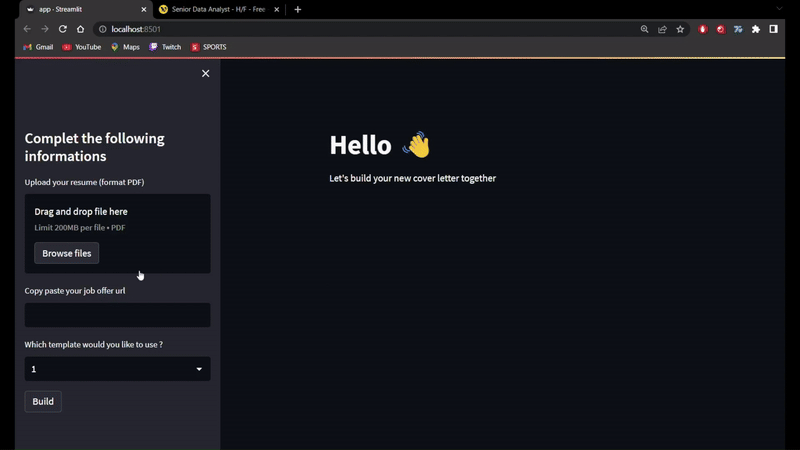The width and height of the screenshot is (800, 450).
Task: Click 'Complet the following informations' heading
Action: 94,147
